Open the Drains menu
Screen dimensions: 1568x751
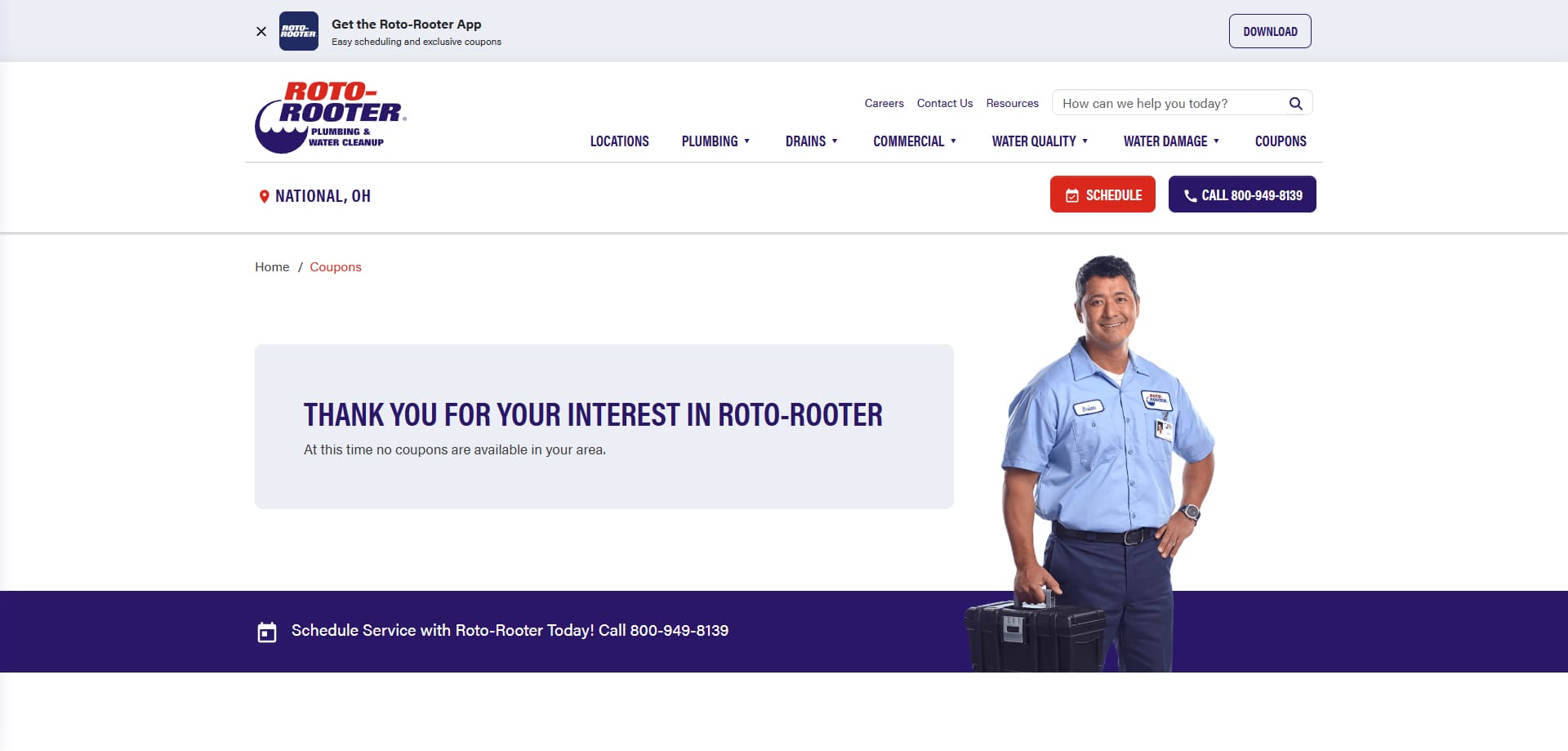(805, 141)
